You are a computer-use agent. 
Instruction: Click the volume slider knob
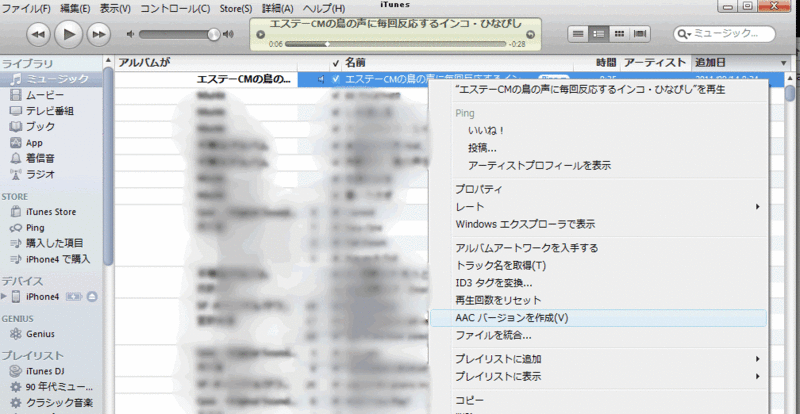(x=213, y=34)
